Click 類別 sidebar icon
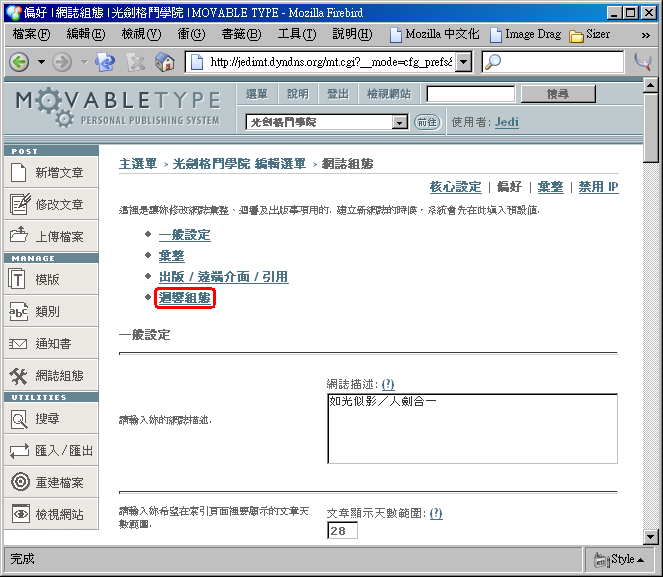This screenshot has height=577, width=663. [x=18, y=311]
